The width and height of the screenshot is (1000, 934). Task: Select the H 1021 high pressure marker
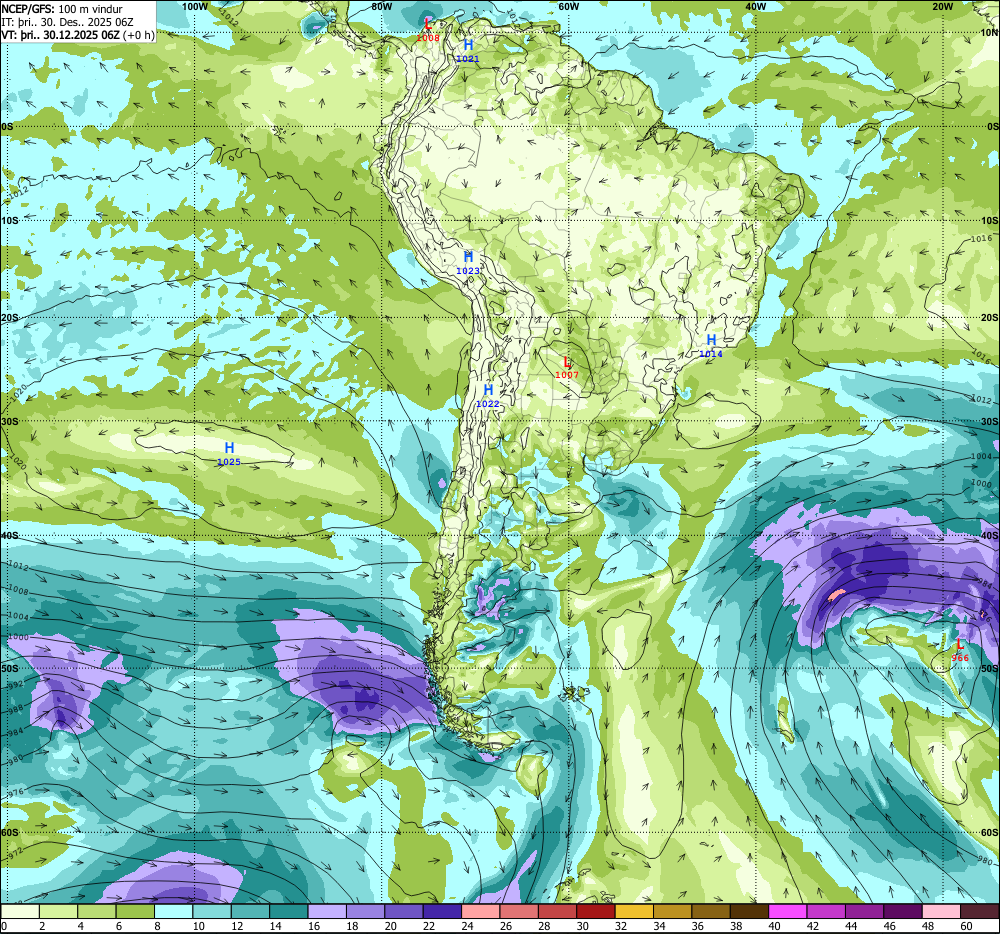[468, 50]
